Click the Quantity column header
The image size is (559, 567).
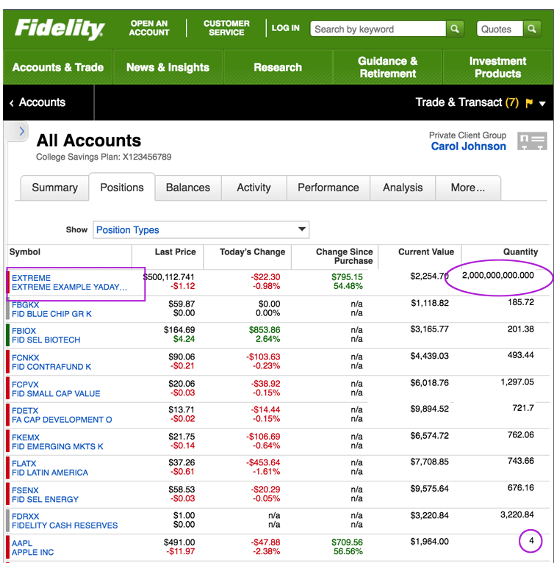[521, 252]
